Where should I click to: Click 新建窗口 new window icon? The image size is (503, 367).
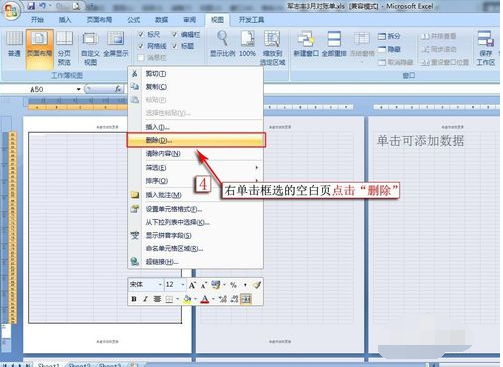tap(306, 43)
